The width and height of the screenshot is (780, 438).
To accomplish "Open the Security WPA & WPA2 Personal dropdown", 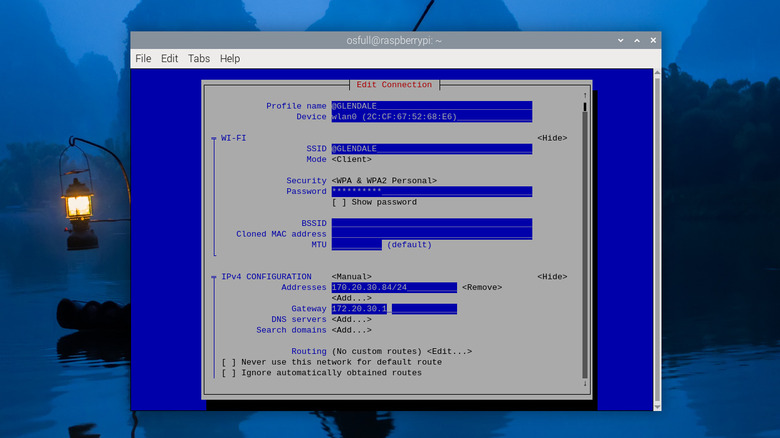I will point(384,181).
